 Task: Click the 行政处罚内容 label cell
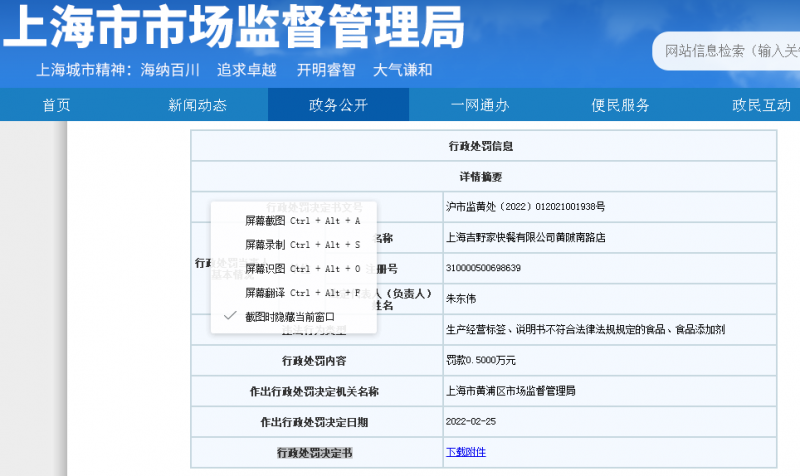pos(317,361)
